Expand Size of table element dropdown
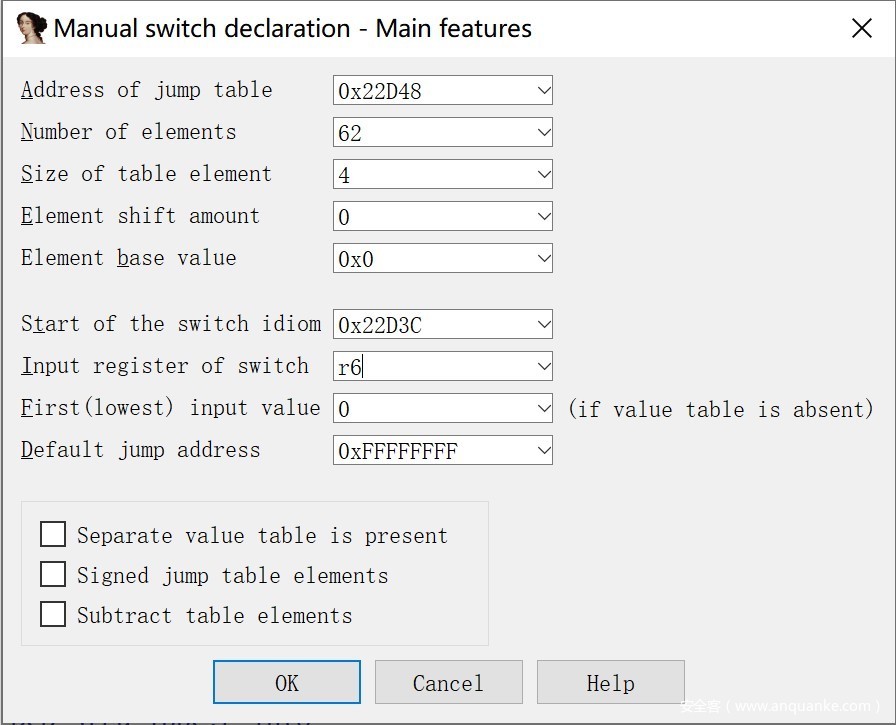Screen dimensions: 896x725 (x=543, y=175)
